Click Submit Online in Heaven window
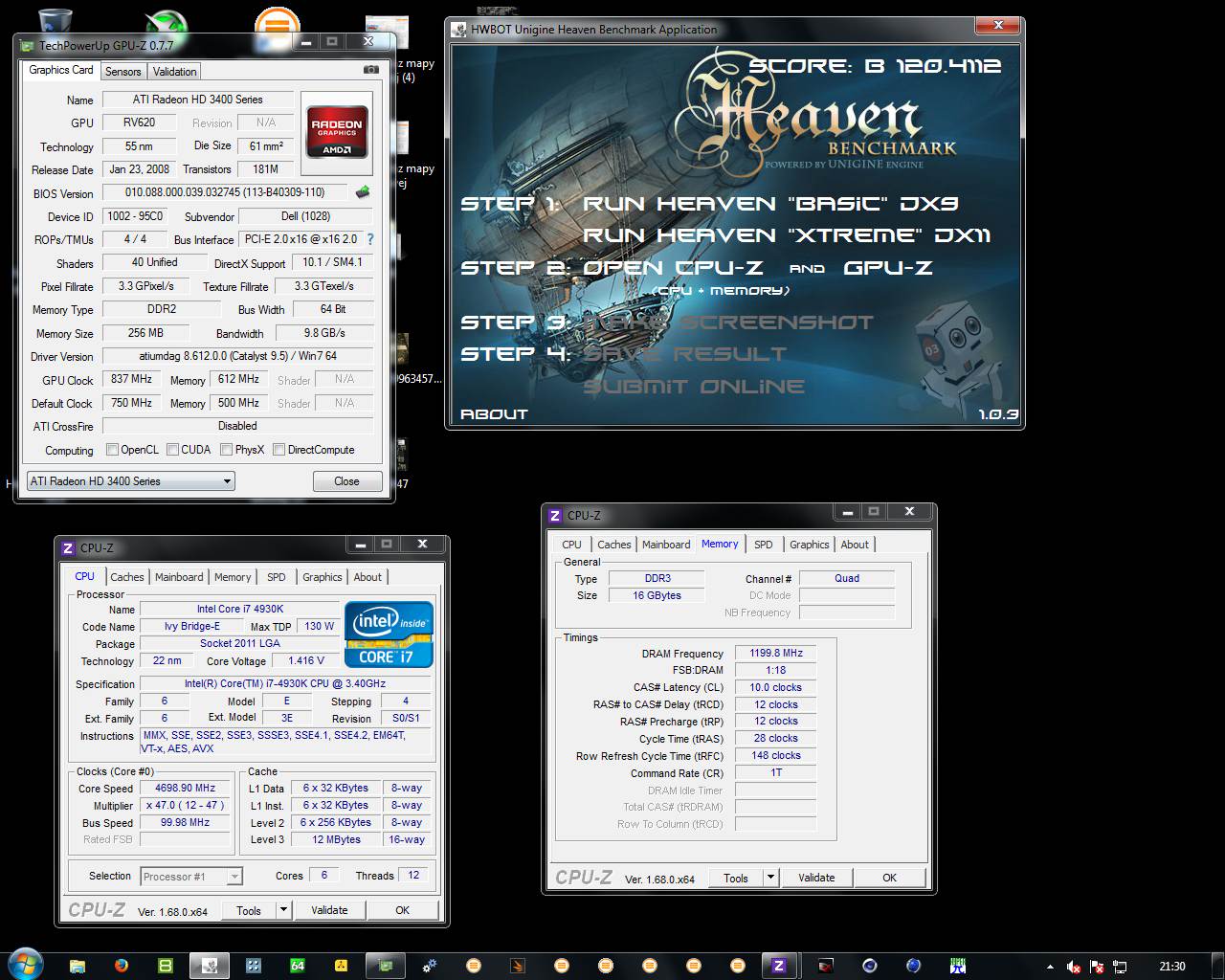Viewport: 1225px width, 980px height. click(x=694, y=387)
